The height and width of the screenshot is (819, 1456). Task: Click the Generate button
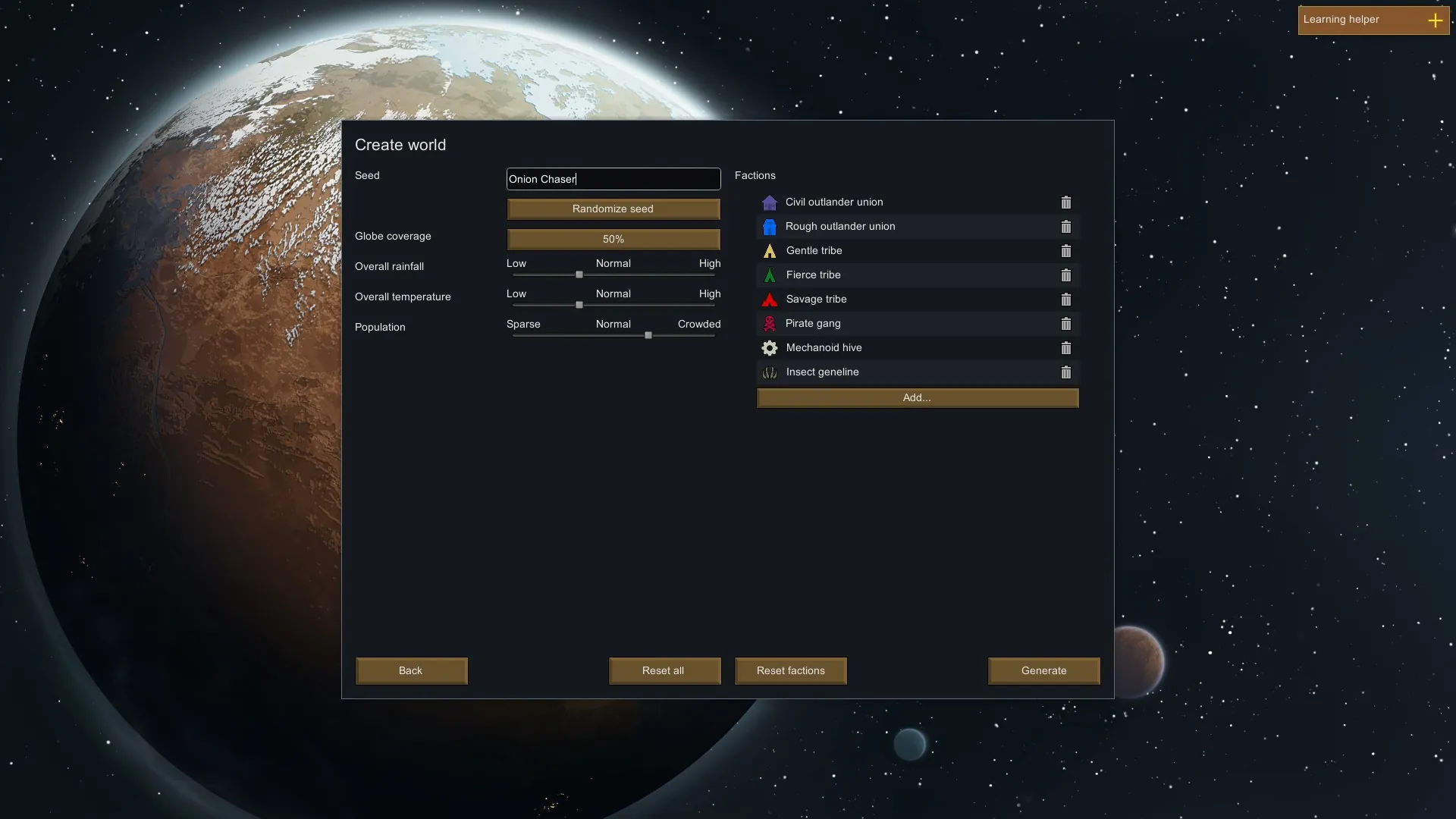[x=1043, y=670]
